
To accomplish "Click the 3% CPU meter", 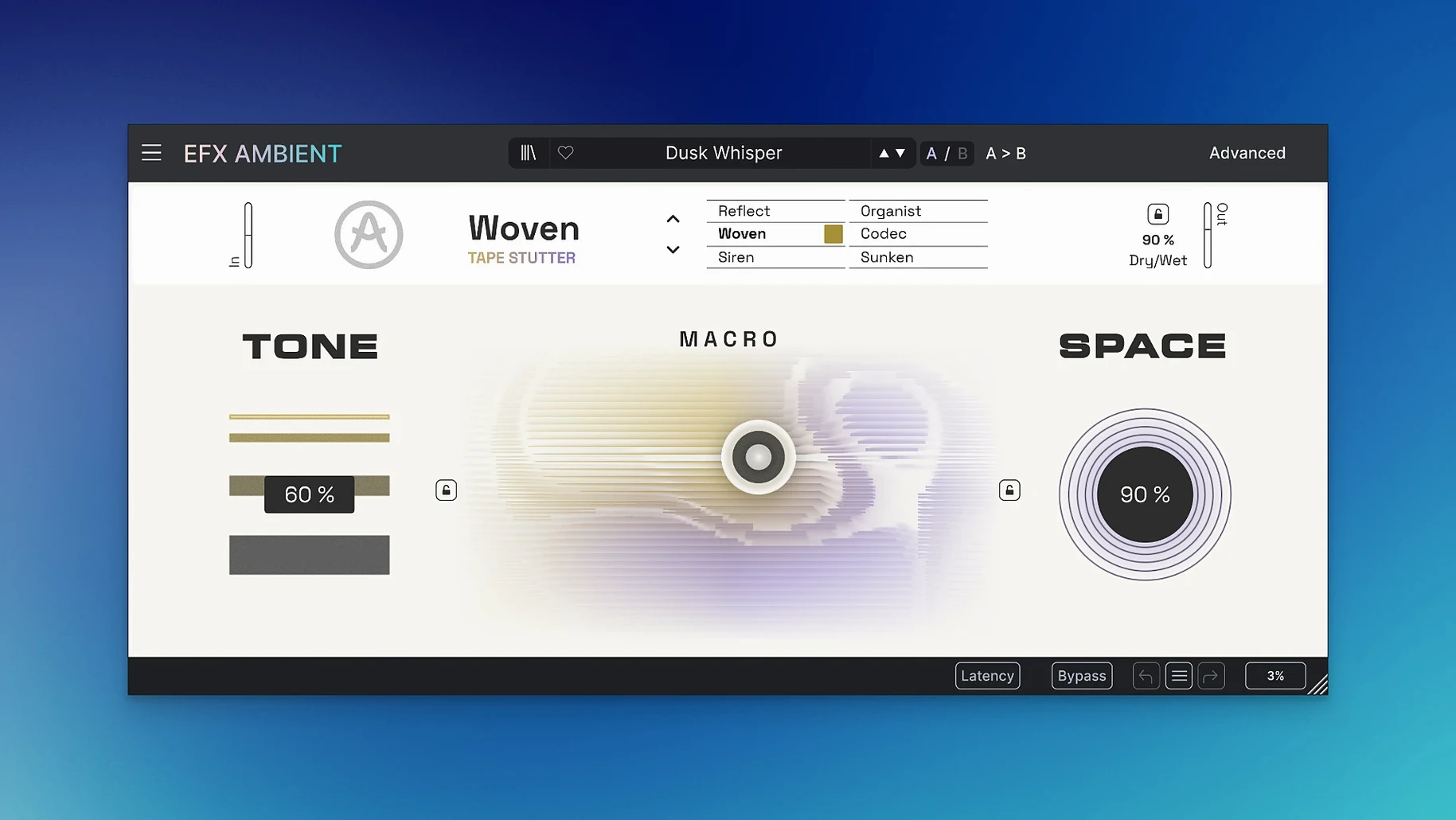I will pyautogui.click(x=1275, y=676).
